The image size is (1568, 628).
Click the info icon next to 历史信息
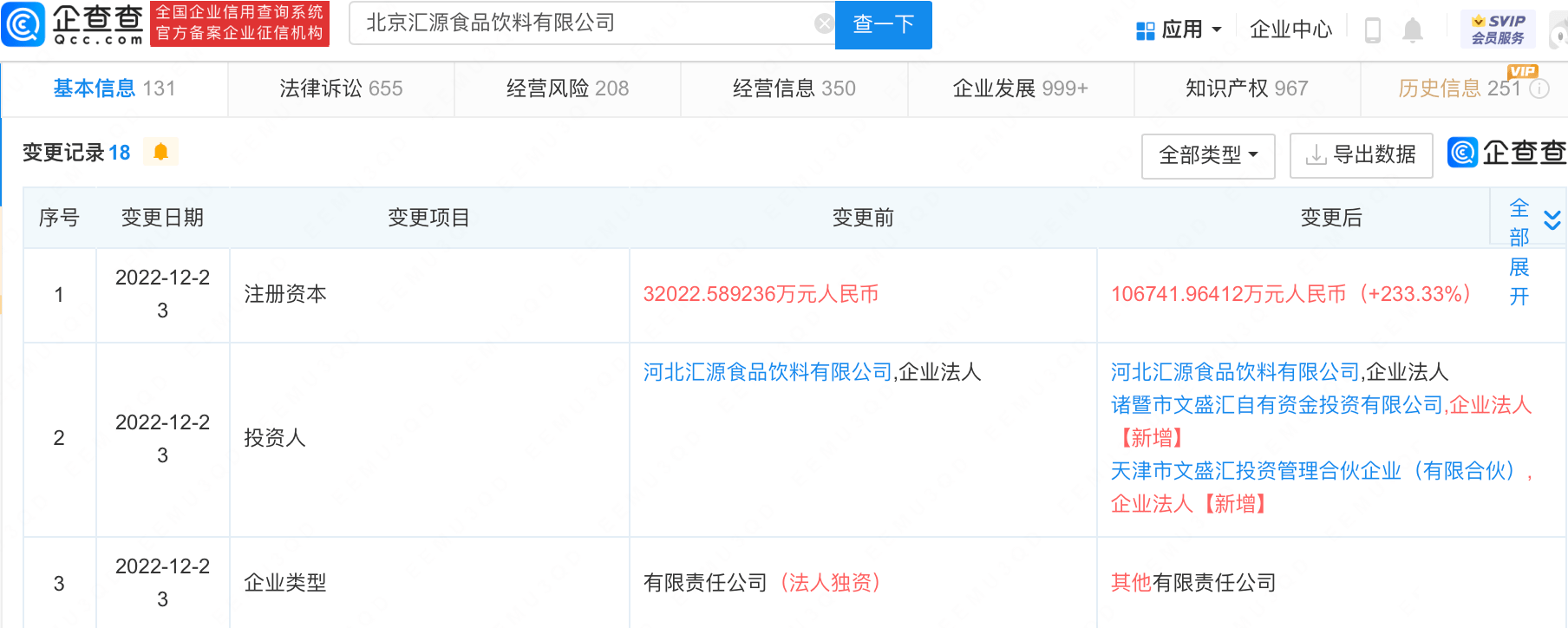(x=1539, y=88)
